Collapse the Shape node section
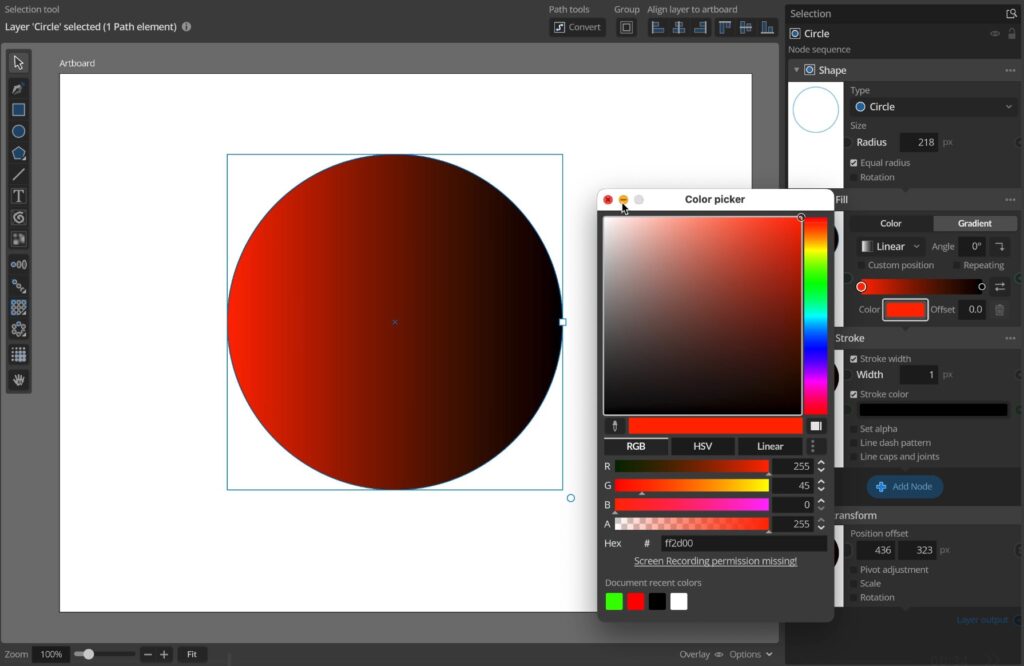Image resolution: width=1024 pixels, height=666 pixels. coord(797,70)
